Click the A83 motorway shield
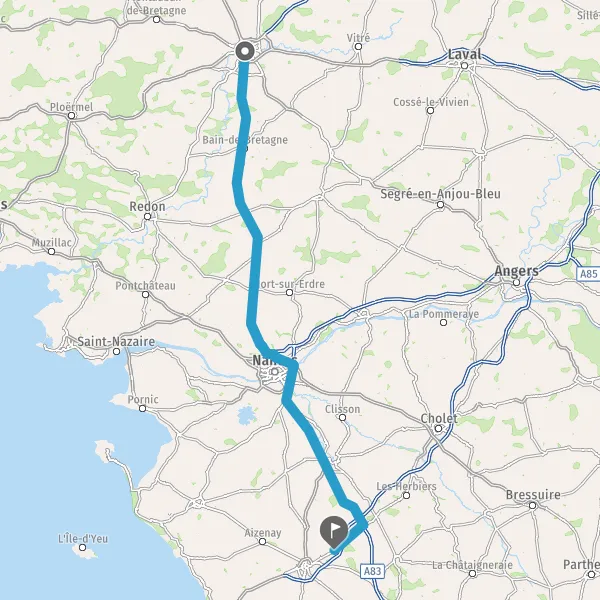600x600 pixels. point(372,571)
